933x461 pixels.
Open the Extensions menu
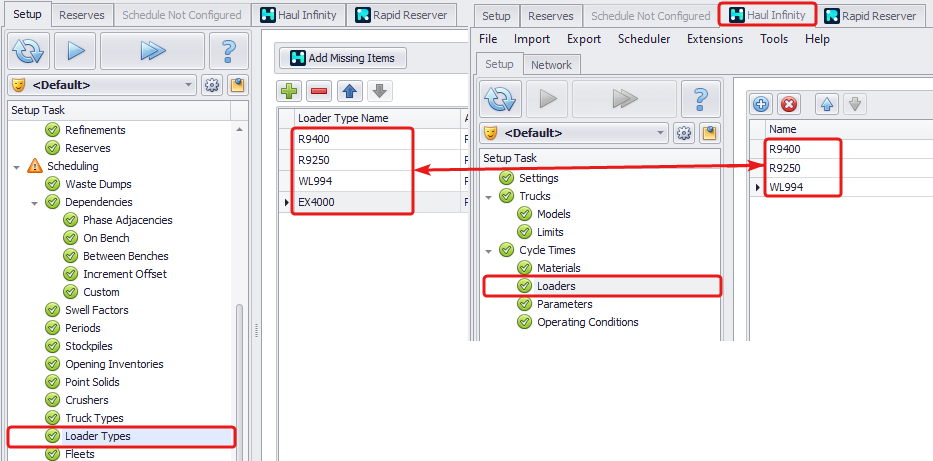715,39
